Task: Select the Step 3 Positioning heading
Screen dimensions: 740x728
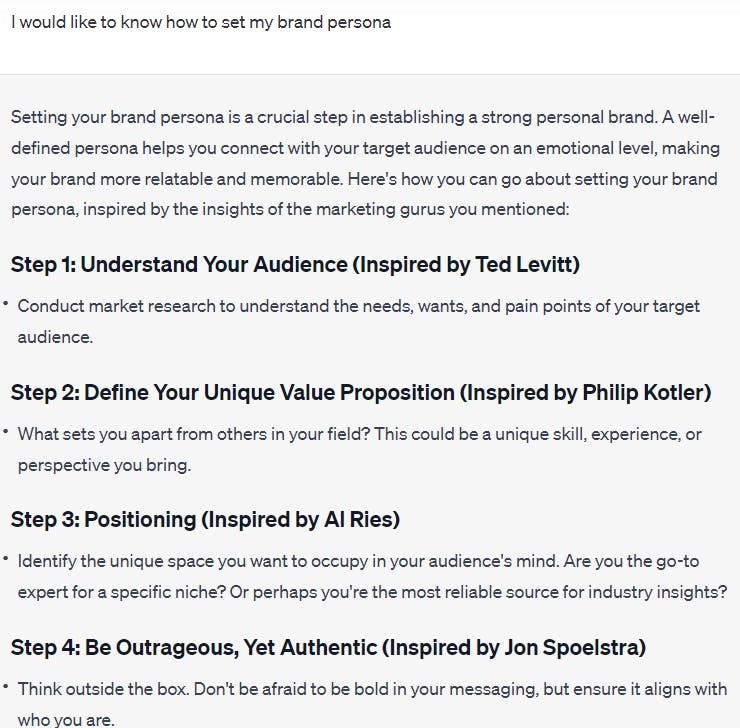Action: pos(205,519)
